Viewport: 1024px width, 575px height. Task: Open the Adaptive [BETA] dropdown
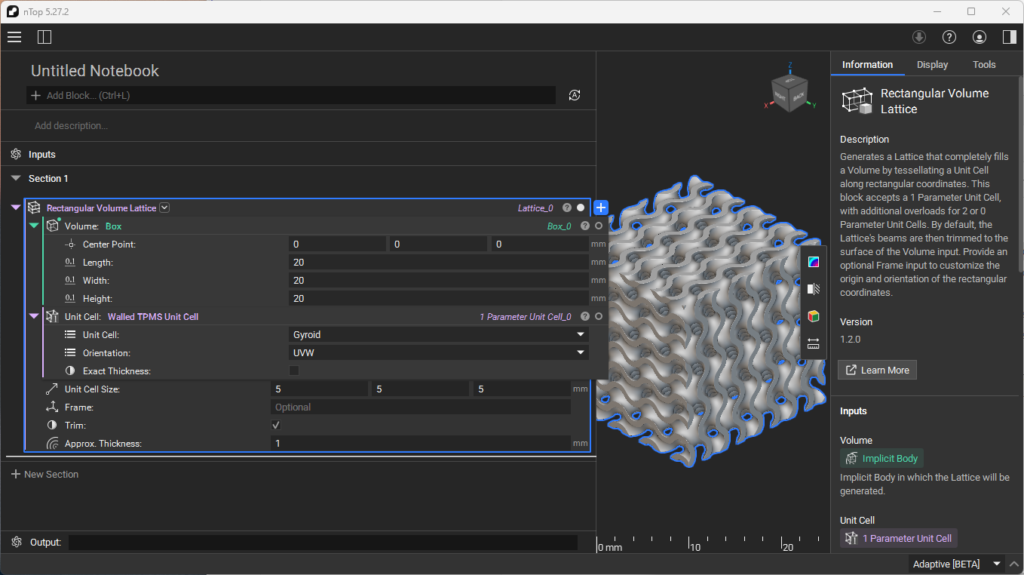[957, 564]
